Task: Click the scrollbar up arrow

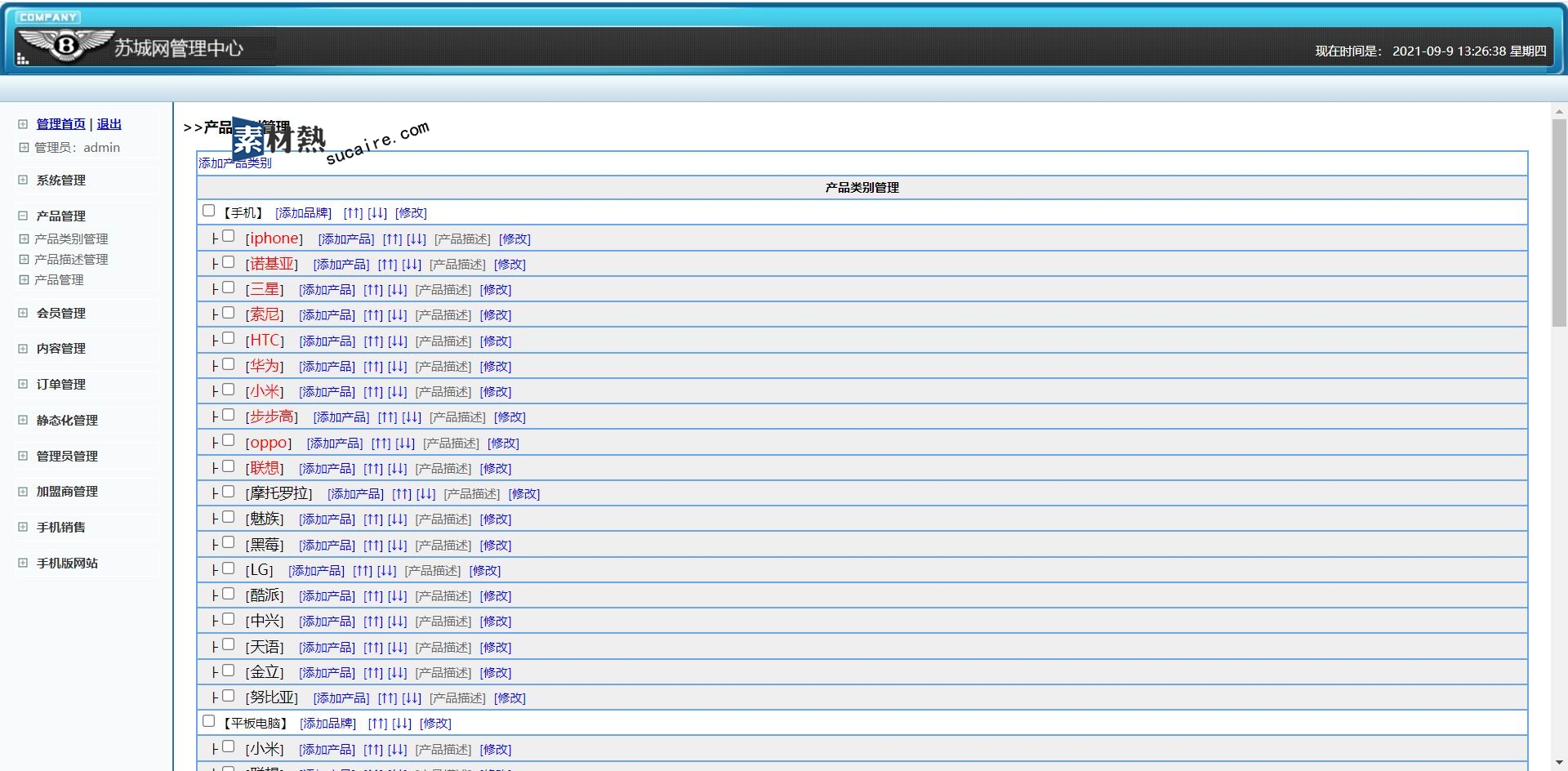Action: [x=1559, y=111]
